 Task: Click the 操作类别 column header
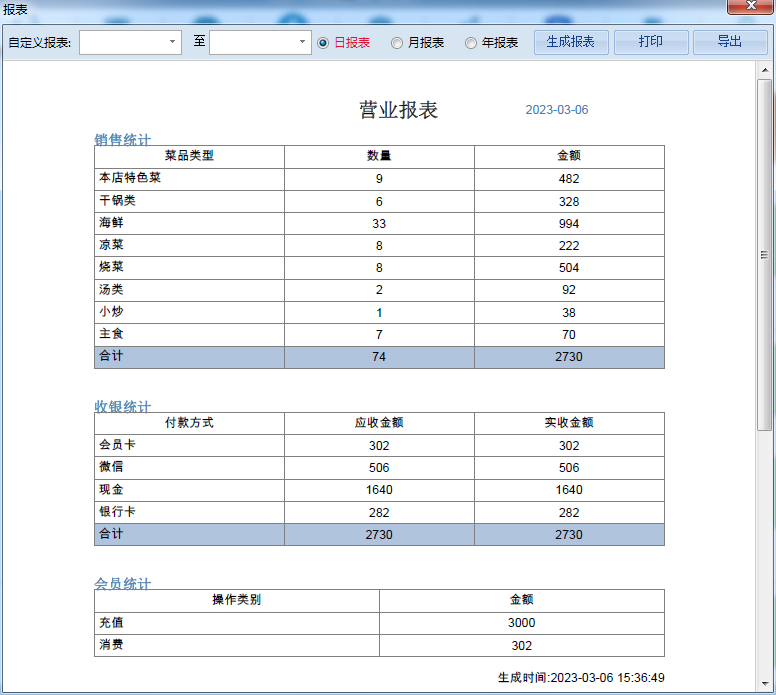point(237,600)
